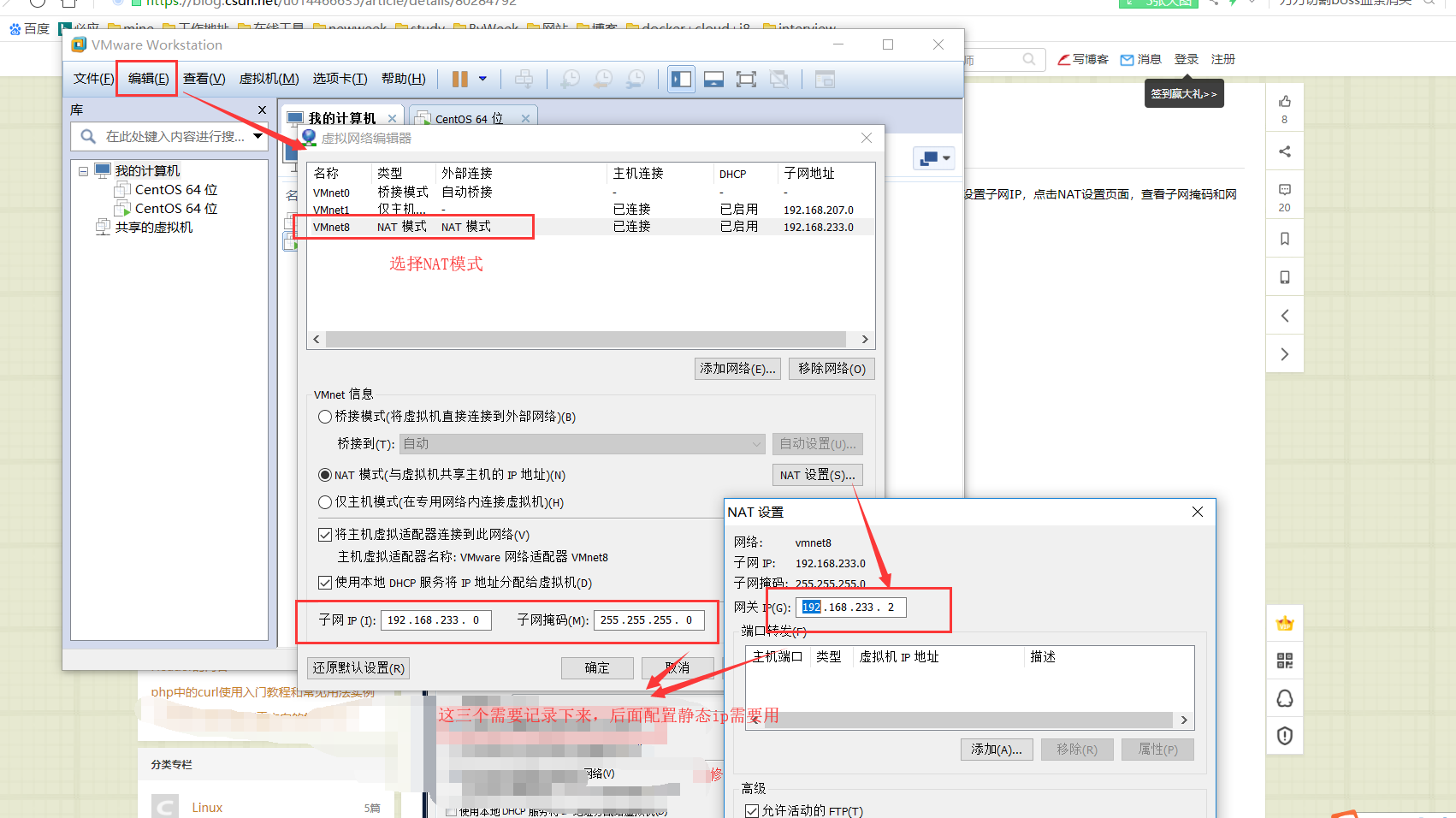Click the share icon in blog sidebar
The width and height of the screenshot is (1456, 818).
click(1285, 151)
